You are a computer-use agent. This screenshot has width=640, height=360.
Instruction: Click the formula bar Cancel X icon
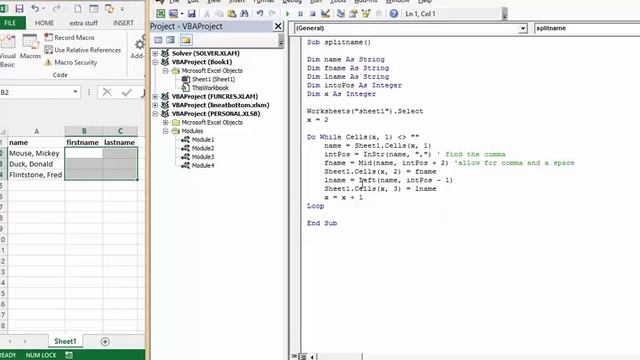tap(107, 92)
